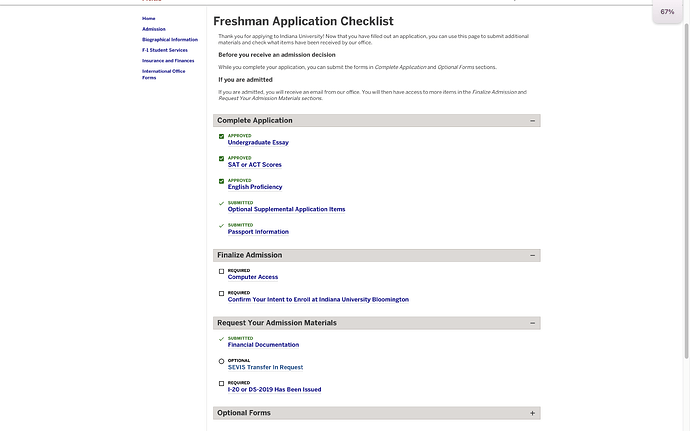690x431 pixels.
Task: Open F-1 Student Services in the sidebar
Action: (x=165, y=50)
